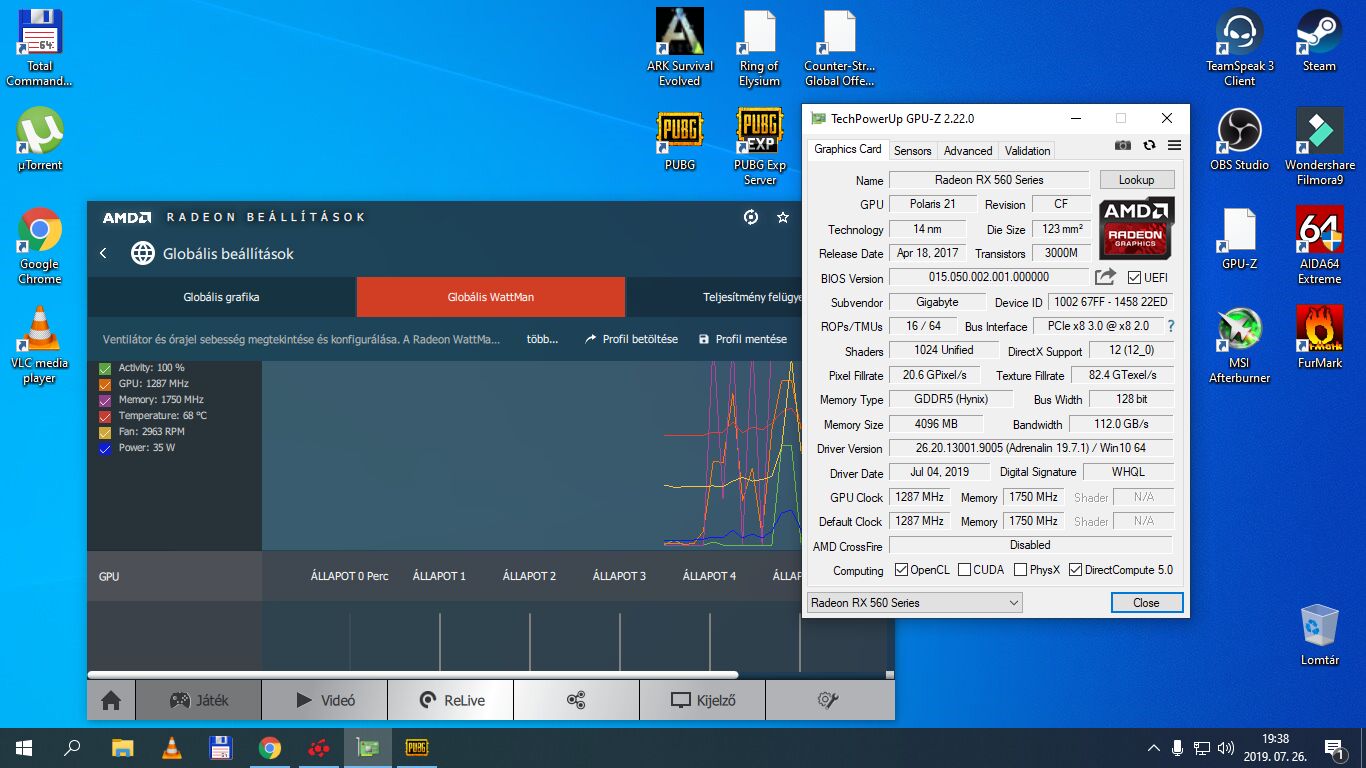The width and height of the screenshot is (1366, 768).
Task: Select GPU-Z Graphics Card tab
Action: [x=848, y=149]
